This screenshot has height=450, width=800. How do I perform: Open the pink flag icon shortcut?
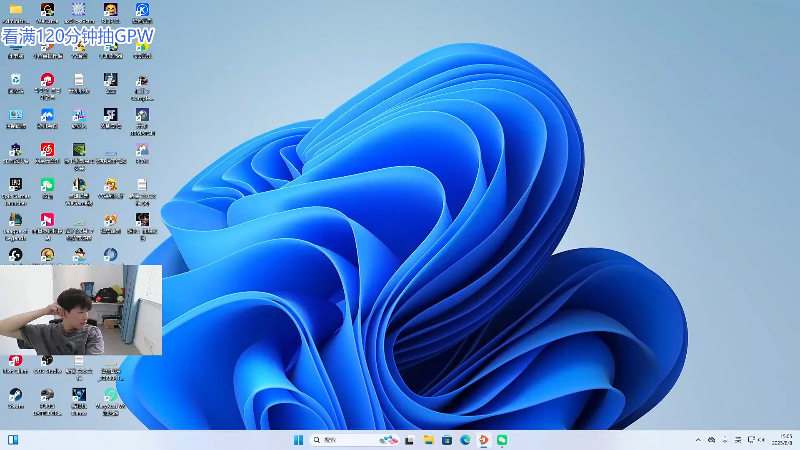(47, 220)
